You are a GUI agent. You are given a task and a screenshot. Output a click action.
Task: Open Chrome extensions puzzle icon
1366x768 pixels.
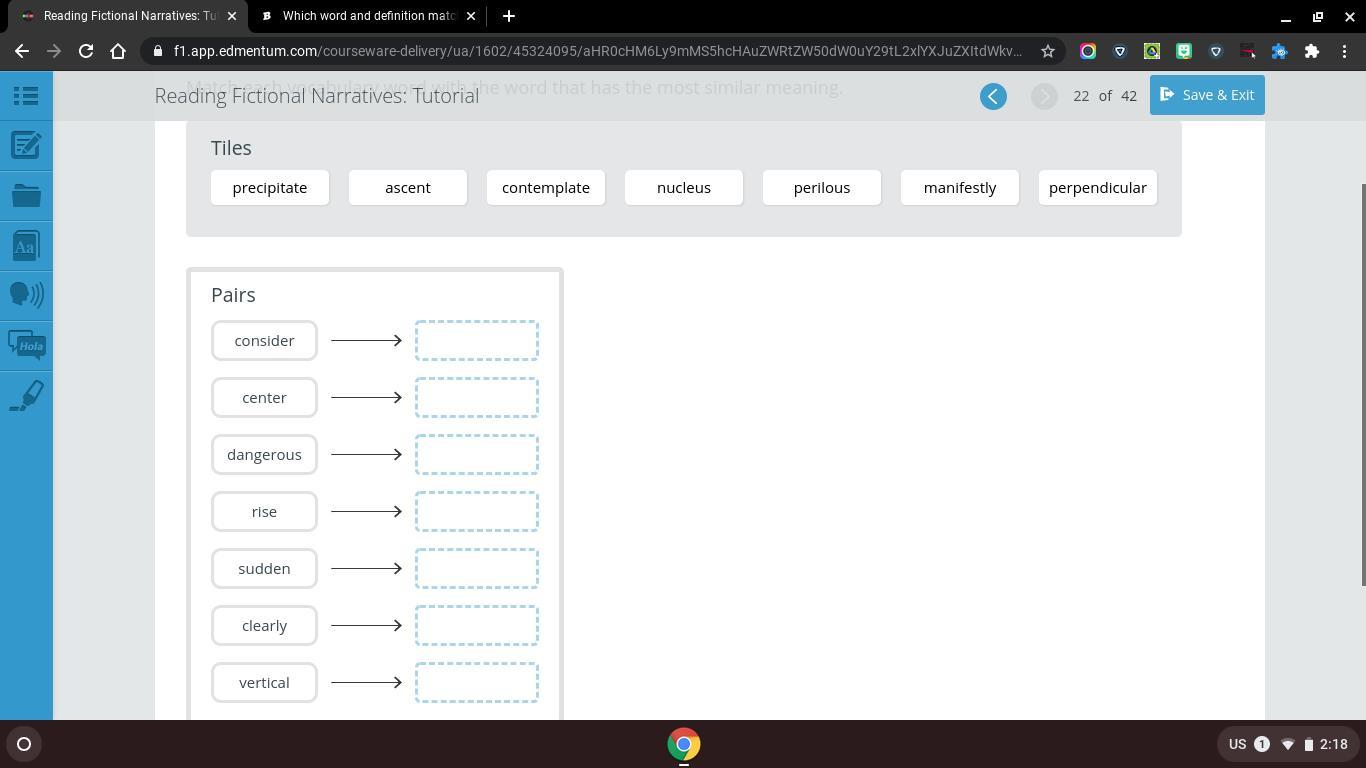(1312, 51)
